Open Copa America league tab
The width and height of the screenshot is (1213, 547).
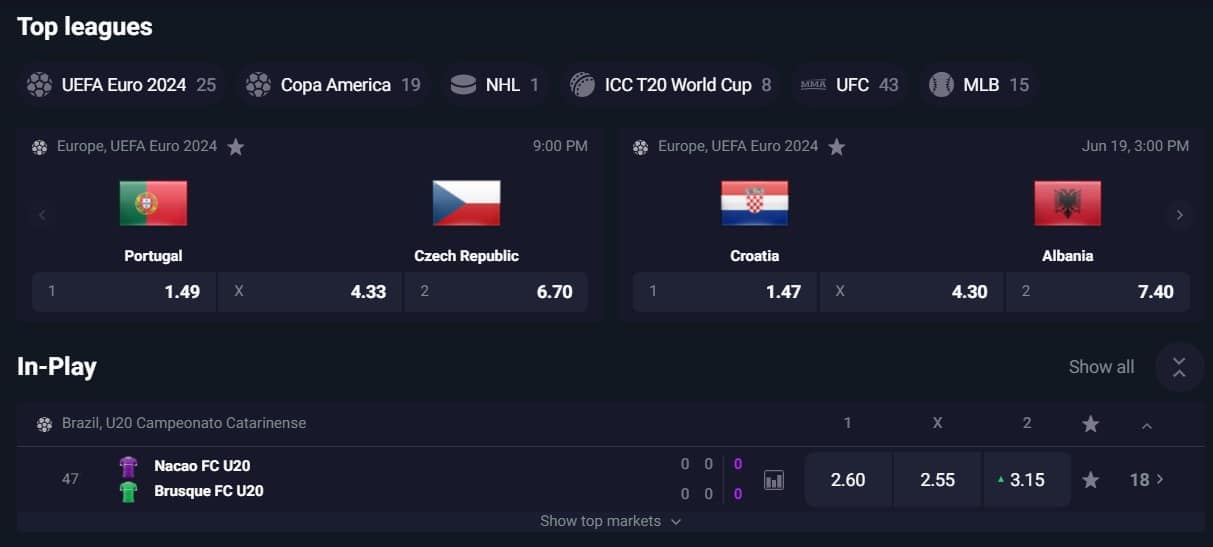click(x=334, y=85)
